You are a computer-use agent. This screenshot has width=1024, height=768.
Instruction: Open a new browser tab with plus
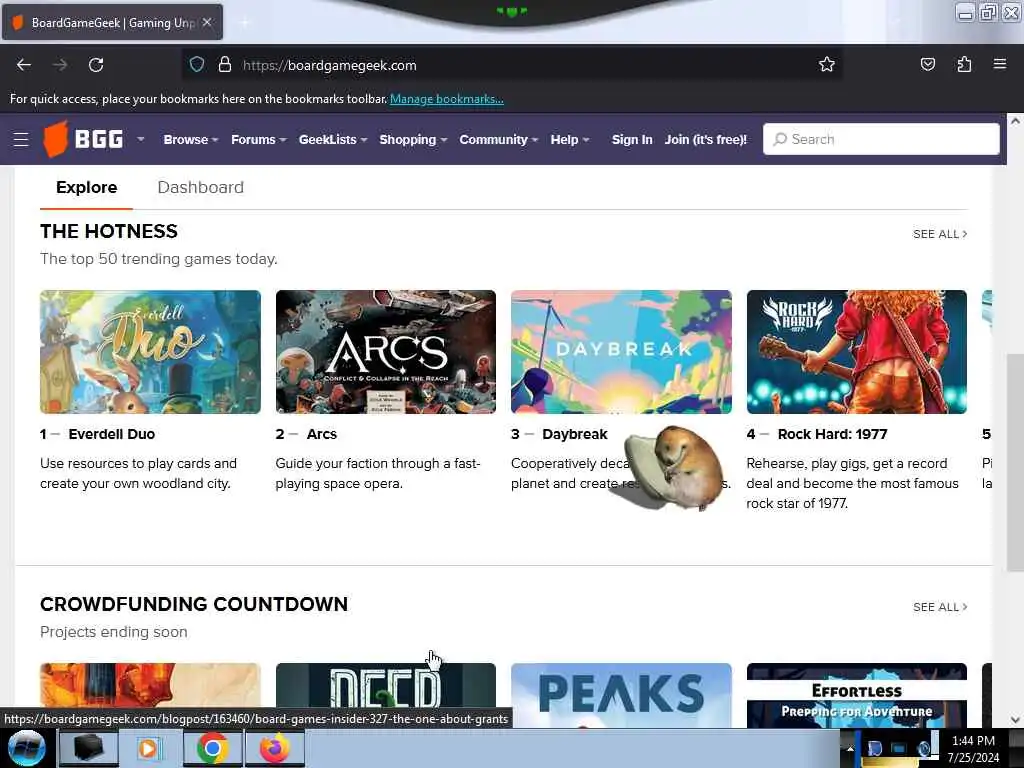(245, 23)
